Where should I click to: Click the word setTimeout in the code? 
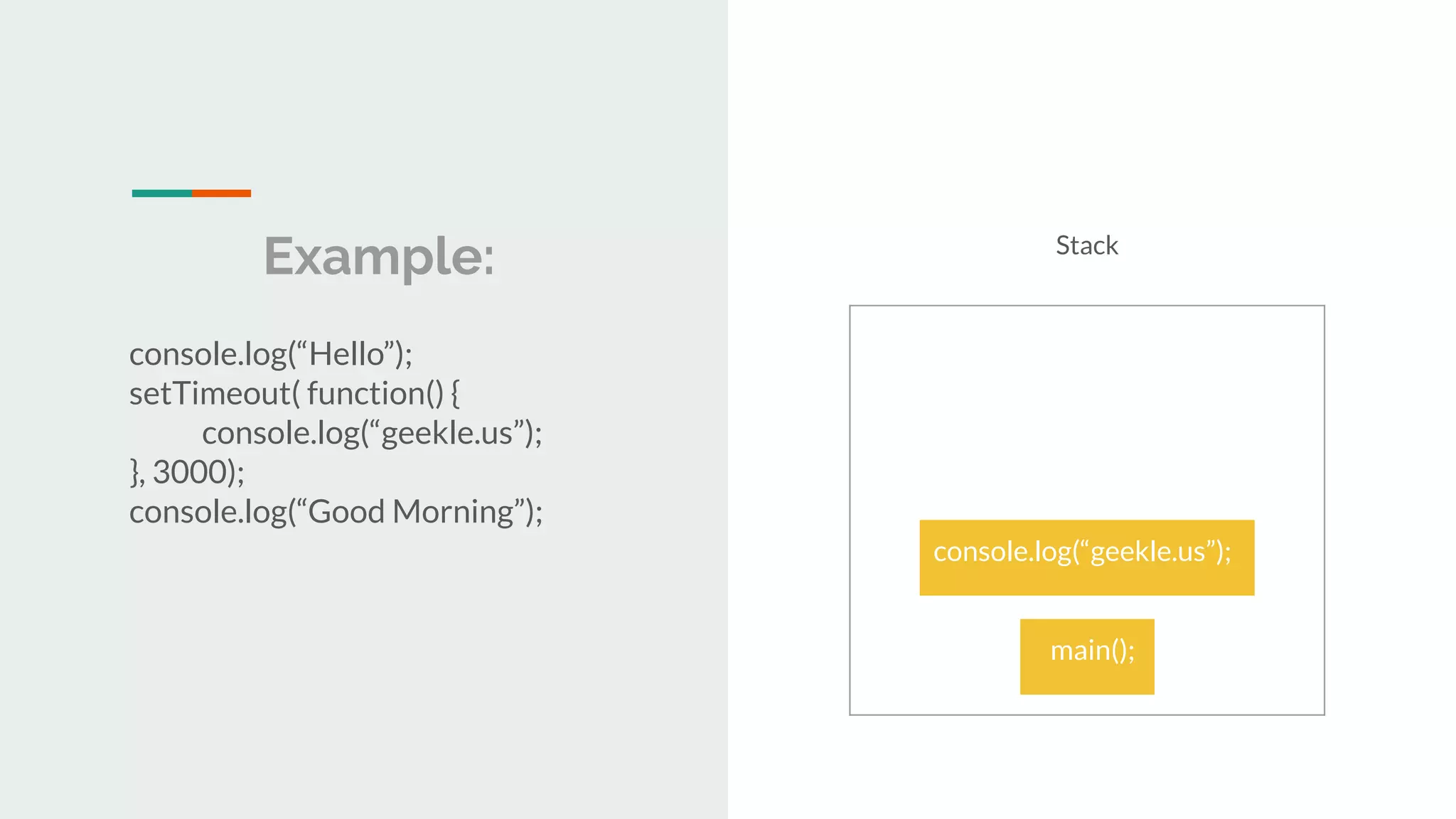(x=210, y=393)
